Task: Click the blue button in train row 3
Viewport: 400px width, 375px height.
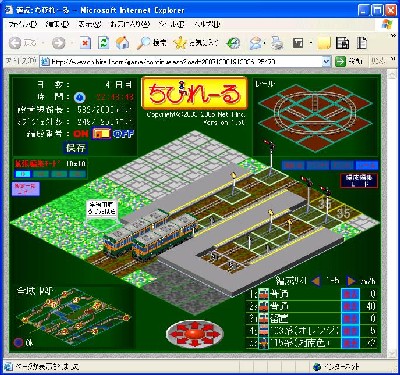Action: point(350,318)
